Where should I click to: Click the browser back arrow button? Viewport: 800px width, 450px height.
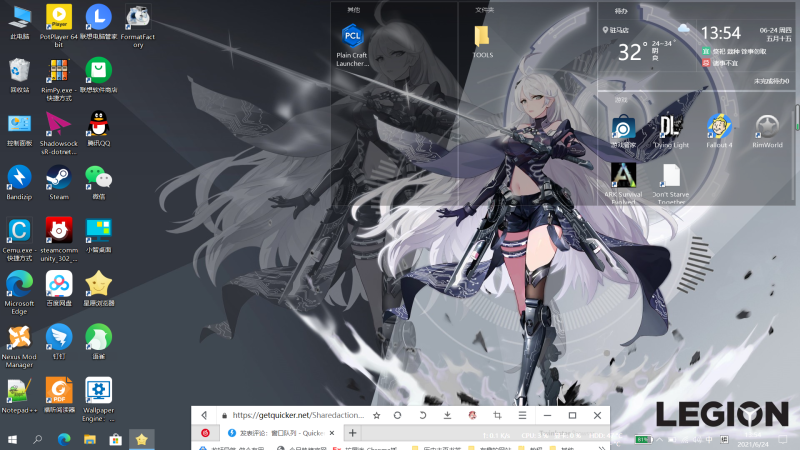pyautogui.click(x=205, y=415)
